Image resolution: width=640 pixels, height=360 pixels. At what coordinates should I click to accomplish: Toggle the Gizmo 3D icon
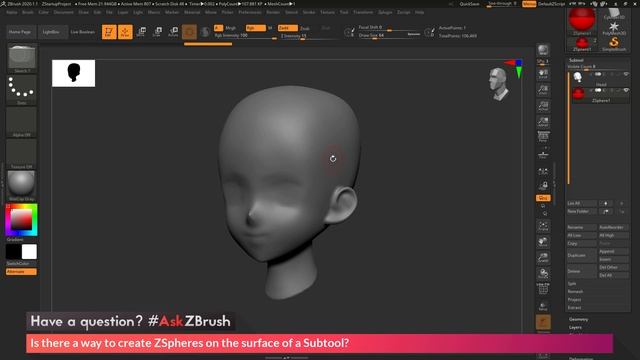[189, 32]
